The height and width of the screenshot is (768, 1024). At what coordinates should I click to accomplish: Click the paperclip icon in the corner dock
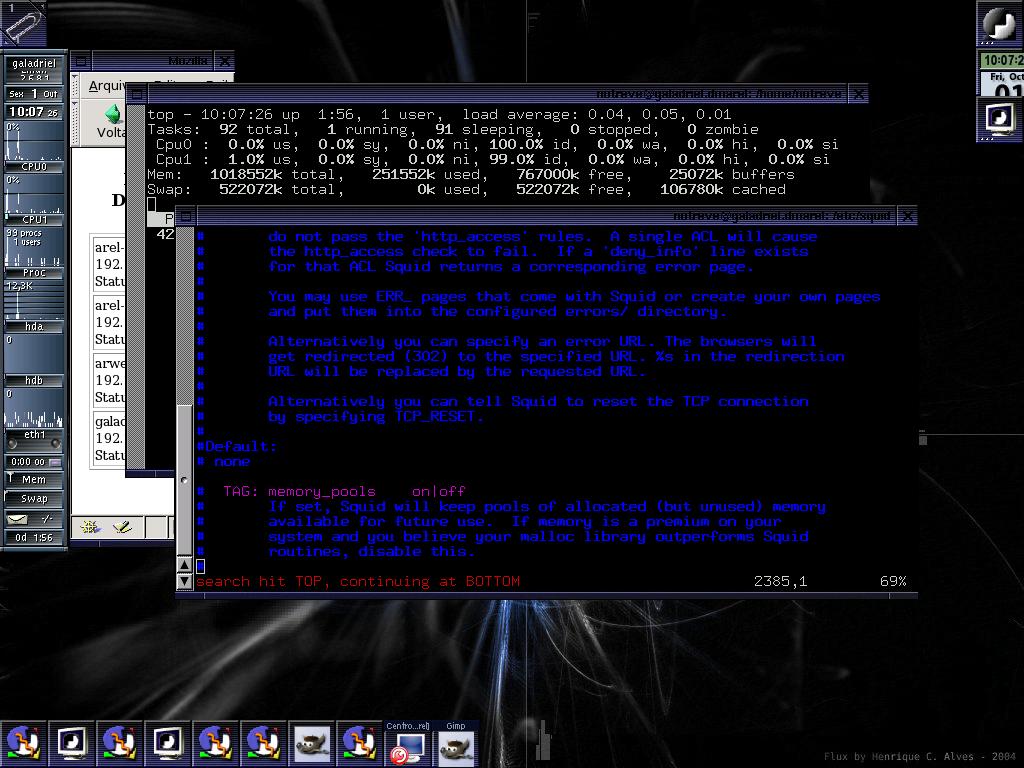coord(23,24)
